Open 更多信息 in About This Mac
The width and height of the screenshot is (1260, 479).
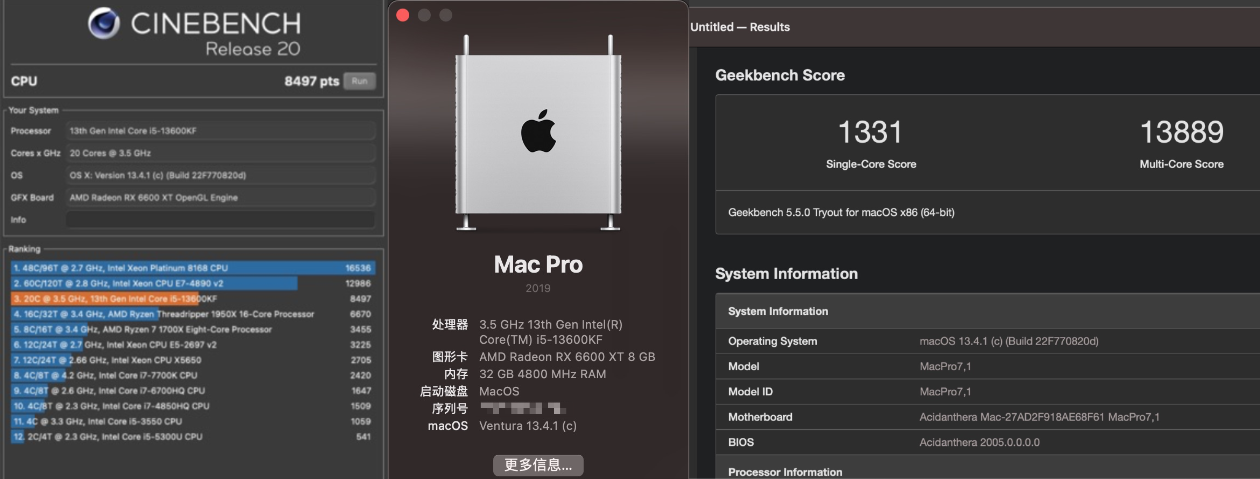pos(538,465)
